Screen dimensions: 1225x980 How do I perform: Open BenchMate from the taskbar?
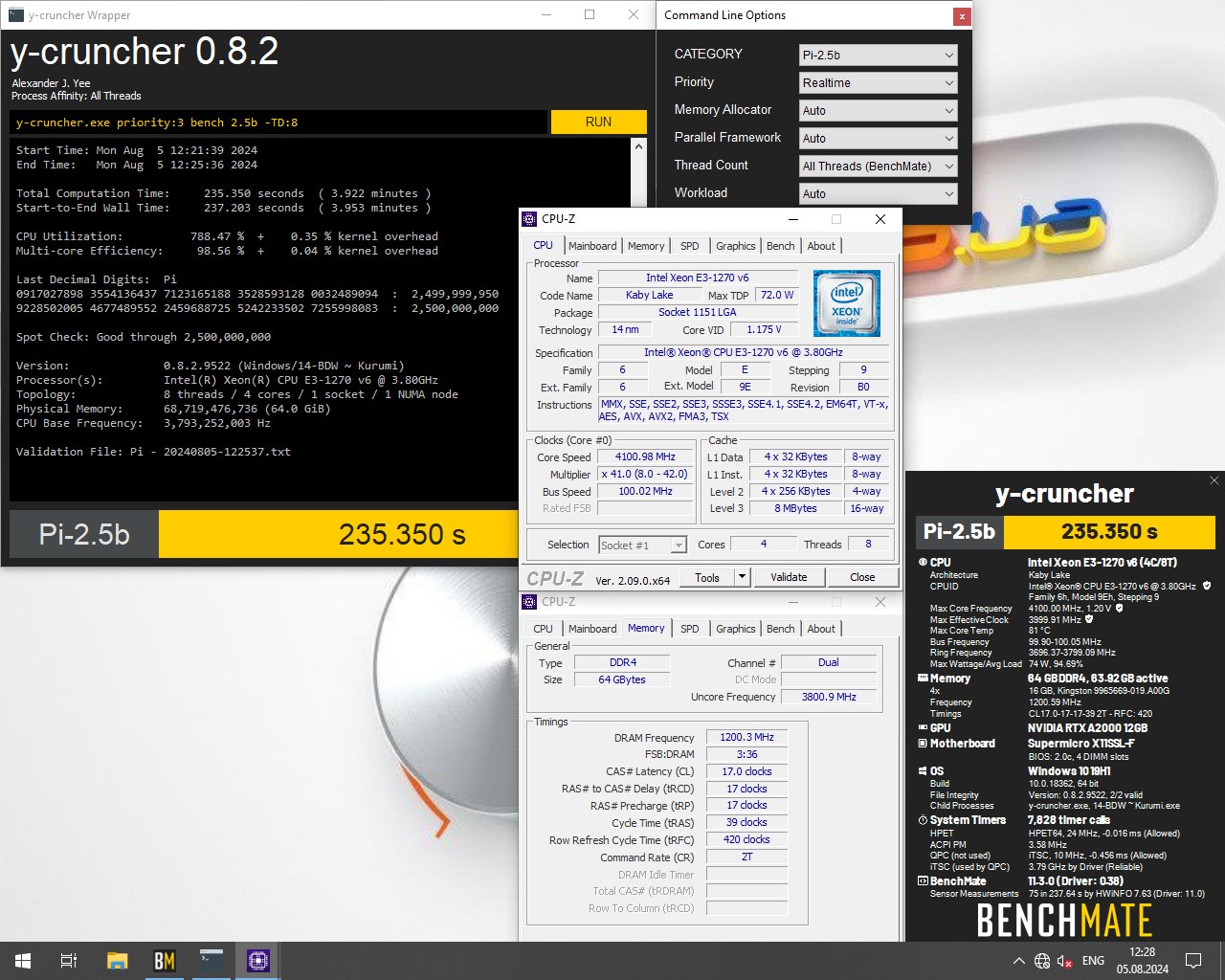point(165,961)
